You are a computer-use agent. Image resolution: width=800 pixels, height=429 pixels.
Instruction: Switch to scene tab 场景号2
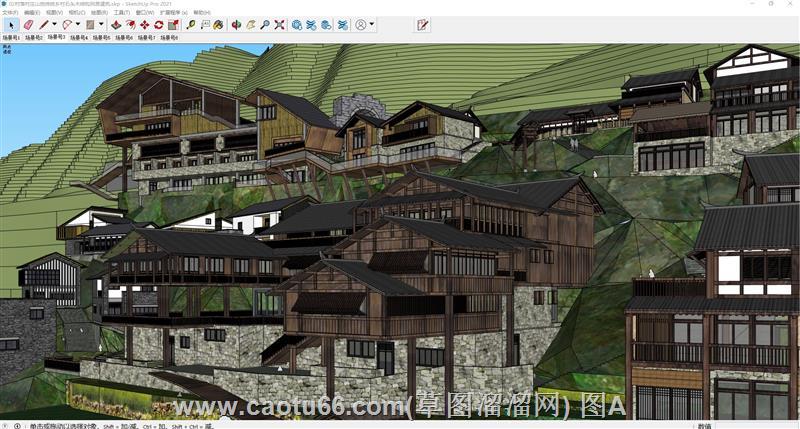coord(34,38)
